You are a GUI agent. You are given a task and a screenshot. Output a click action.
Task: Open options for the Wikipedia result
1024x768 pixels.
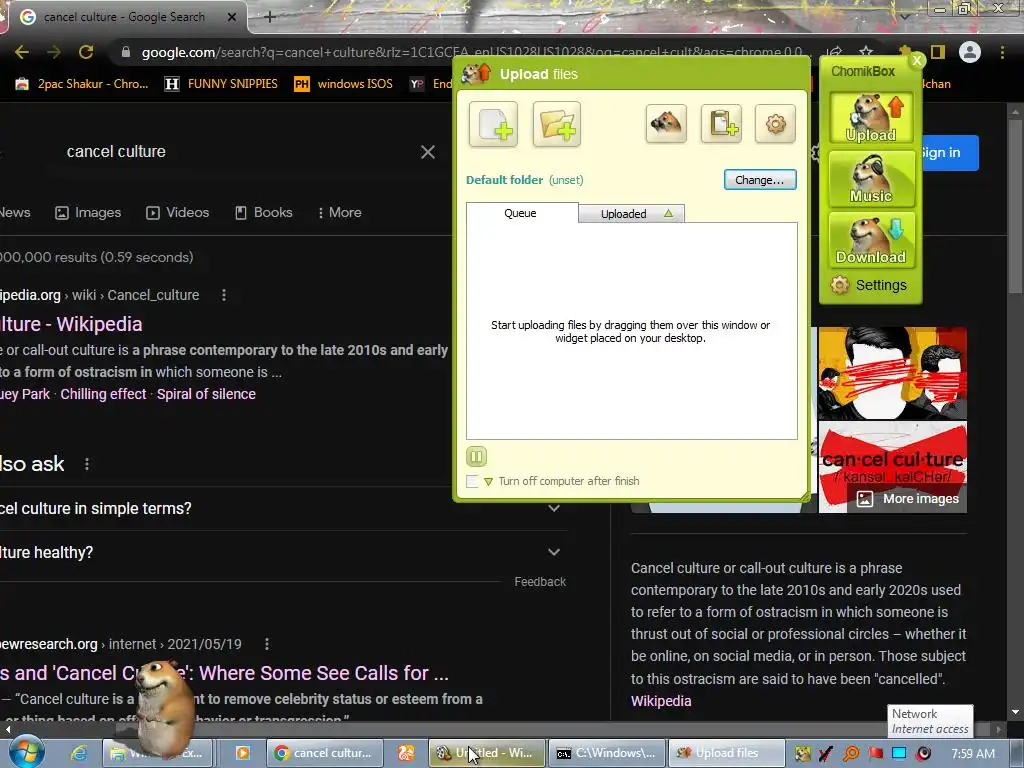click(x=224, y=295)
